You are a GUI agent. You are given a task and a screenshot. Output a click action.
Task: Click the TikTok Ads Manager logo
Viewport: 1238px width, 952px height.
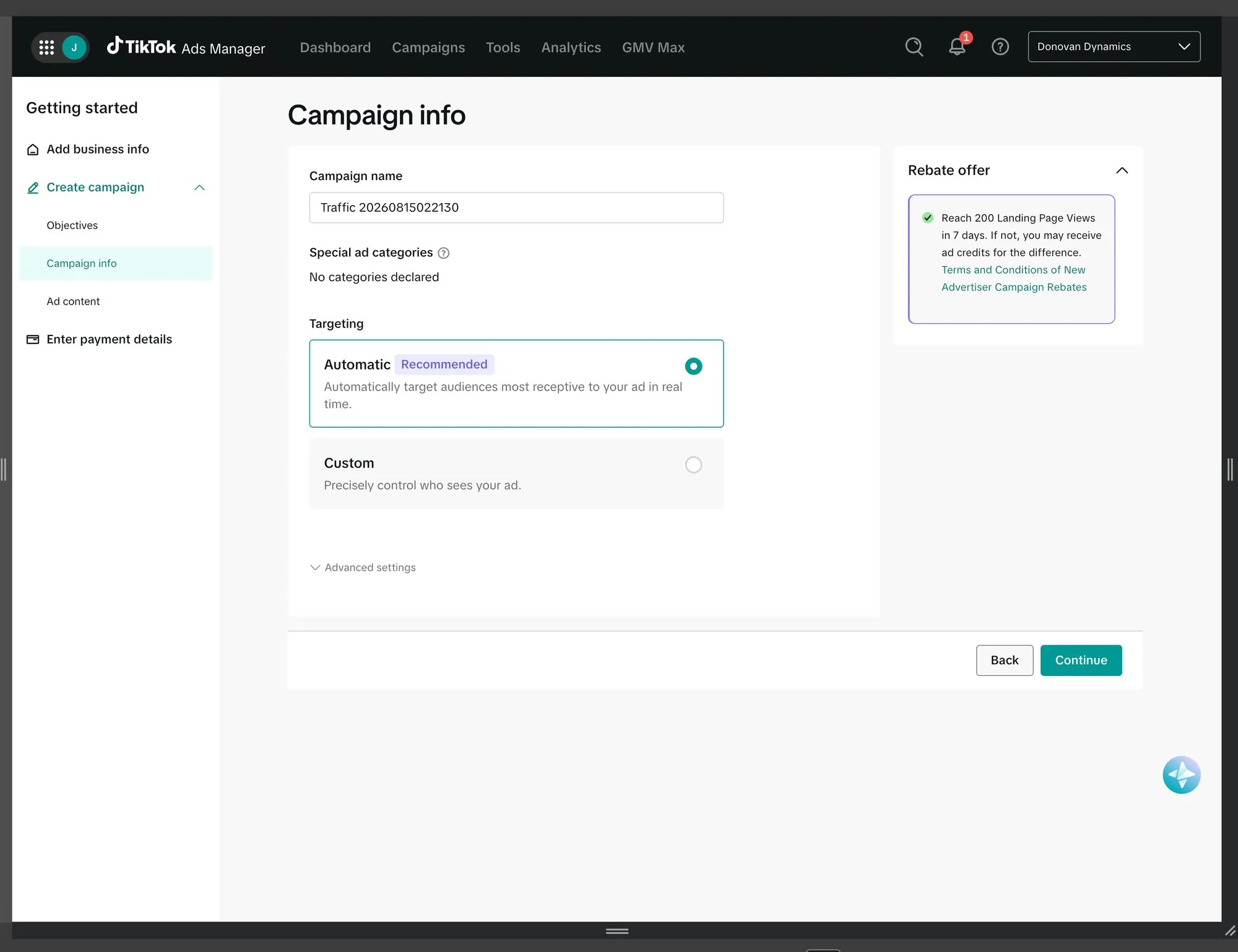point(186,47)
